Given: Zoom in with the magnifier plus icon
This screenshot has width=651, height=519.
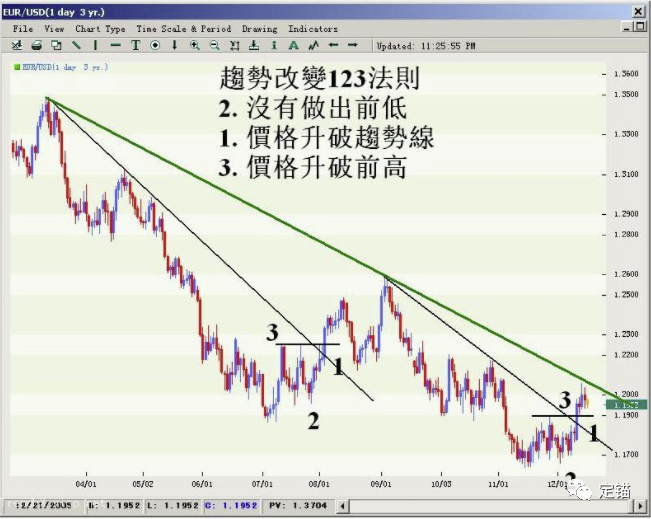Looking at the screenshot, I should point(194,45).
